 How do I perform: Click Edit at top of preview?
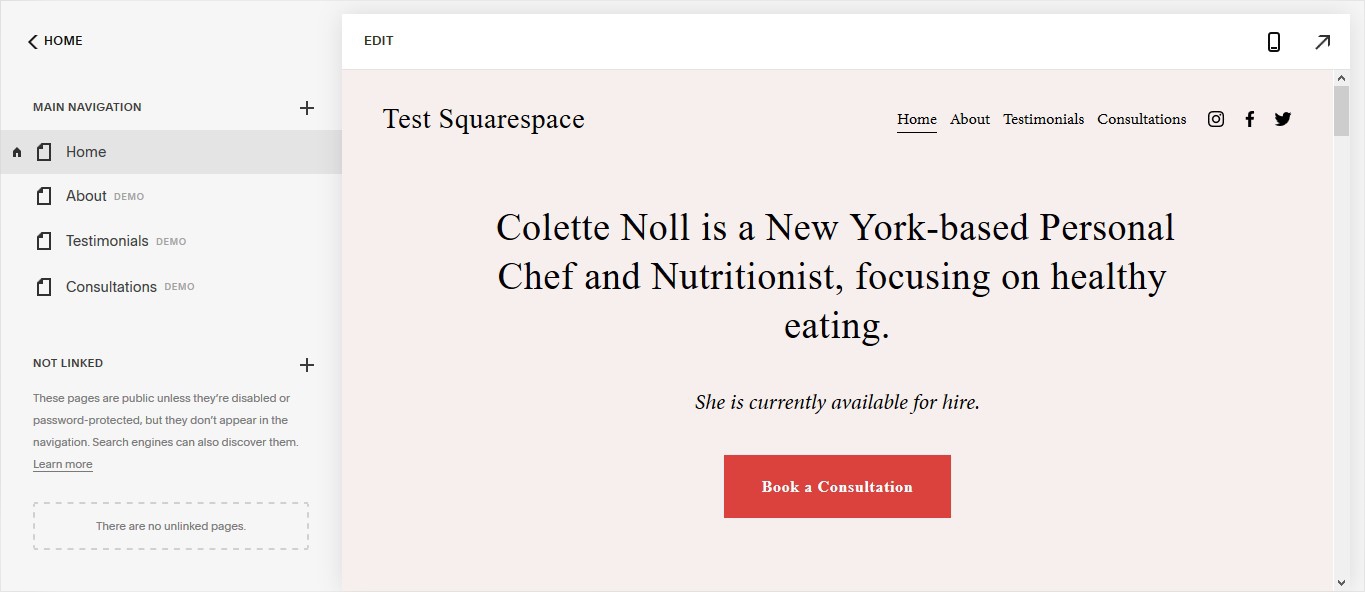coord(379,41)
